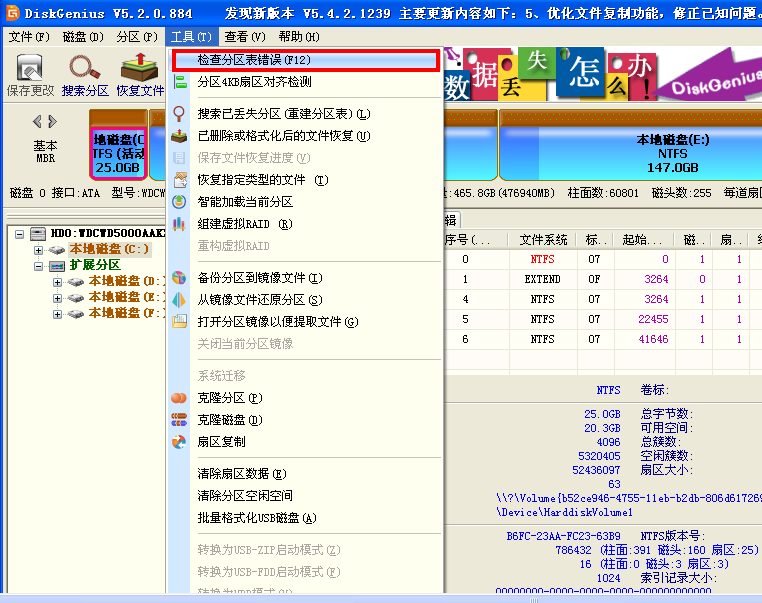This screenshot has width=762, height=603.
Task: Select 检查分区表错误(F12) menu entry
Action: [x=254, y=60]
